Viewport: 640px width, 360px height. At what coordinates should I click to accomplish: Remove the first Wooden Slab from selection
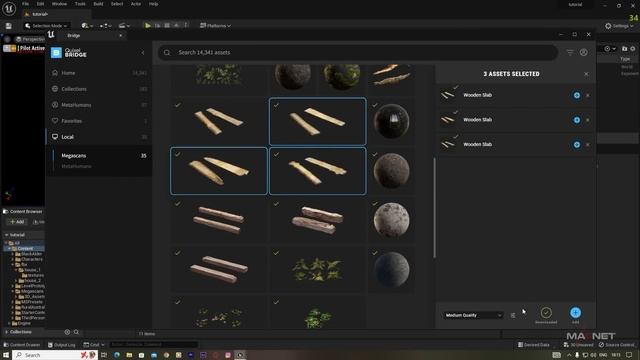coord(588,95)
